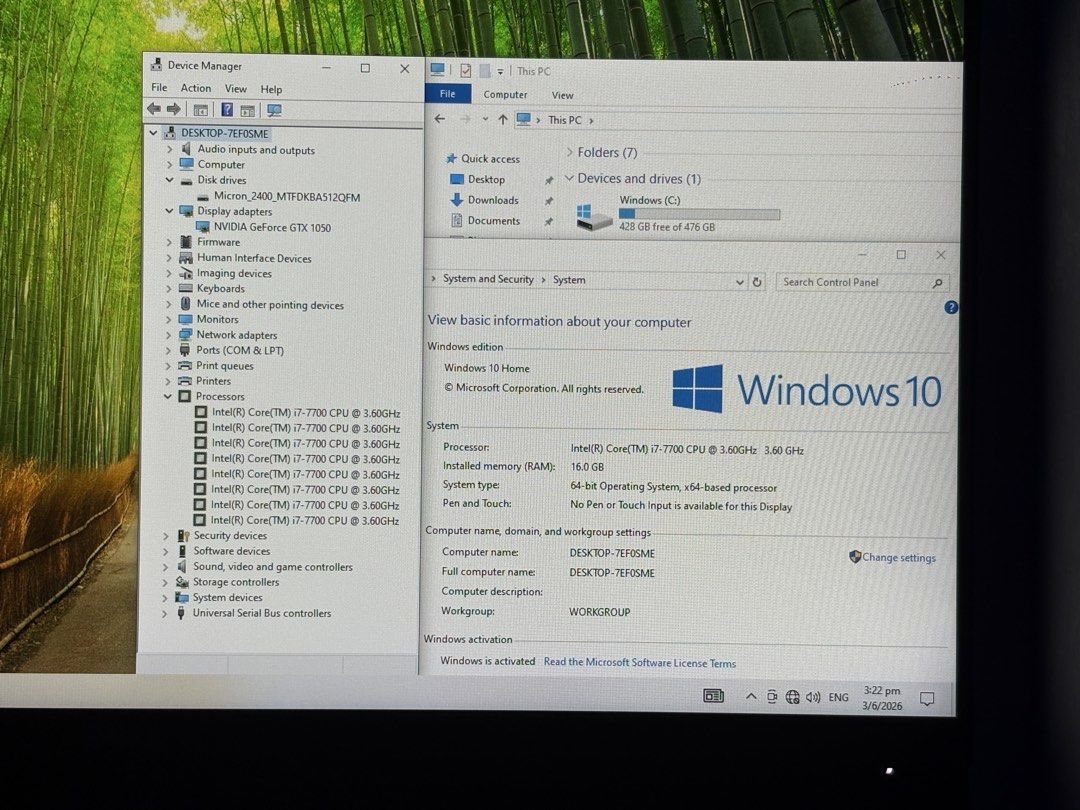Open the Help menu in Device Manager
Image resolution: width=1080 pixels, height=810 pixels.
[271, 90]
